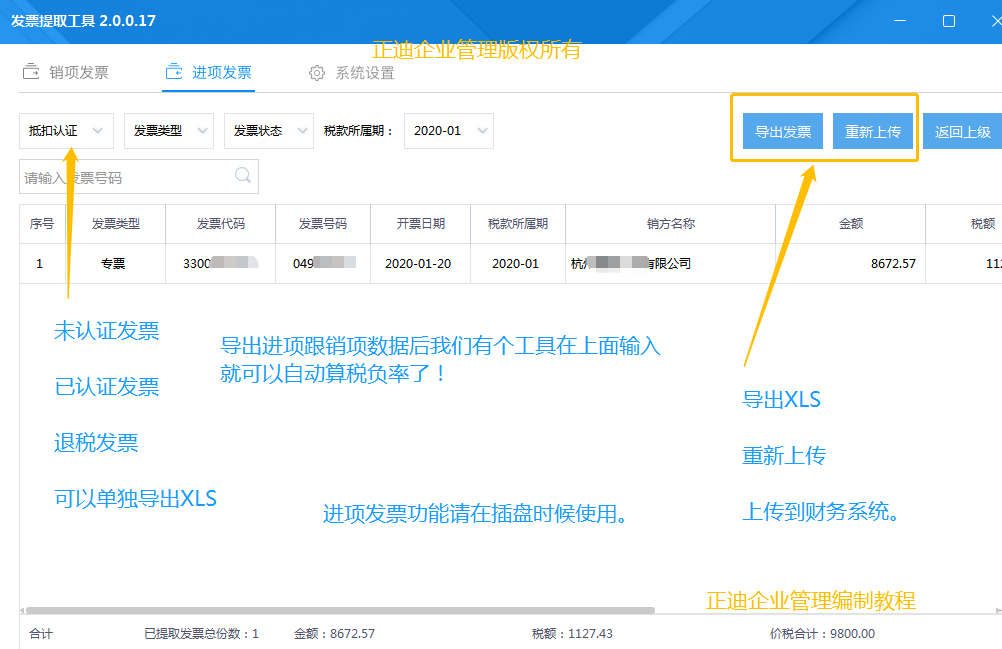The width and height of the screenshot is (1002, 649).
Task: Open the 系统设置 tab
Action: tap(364, 73)
